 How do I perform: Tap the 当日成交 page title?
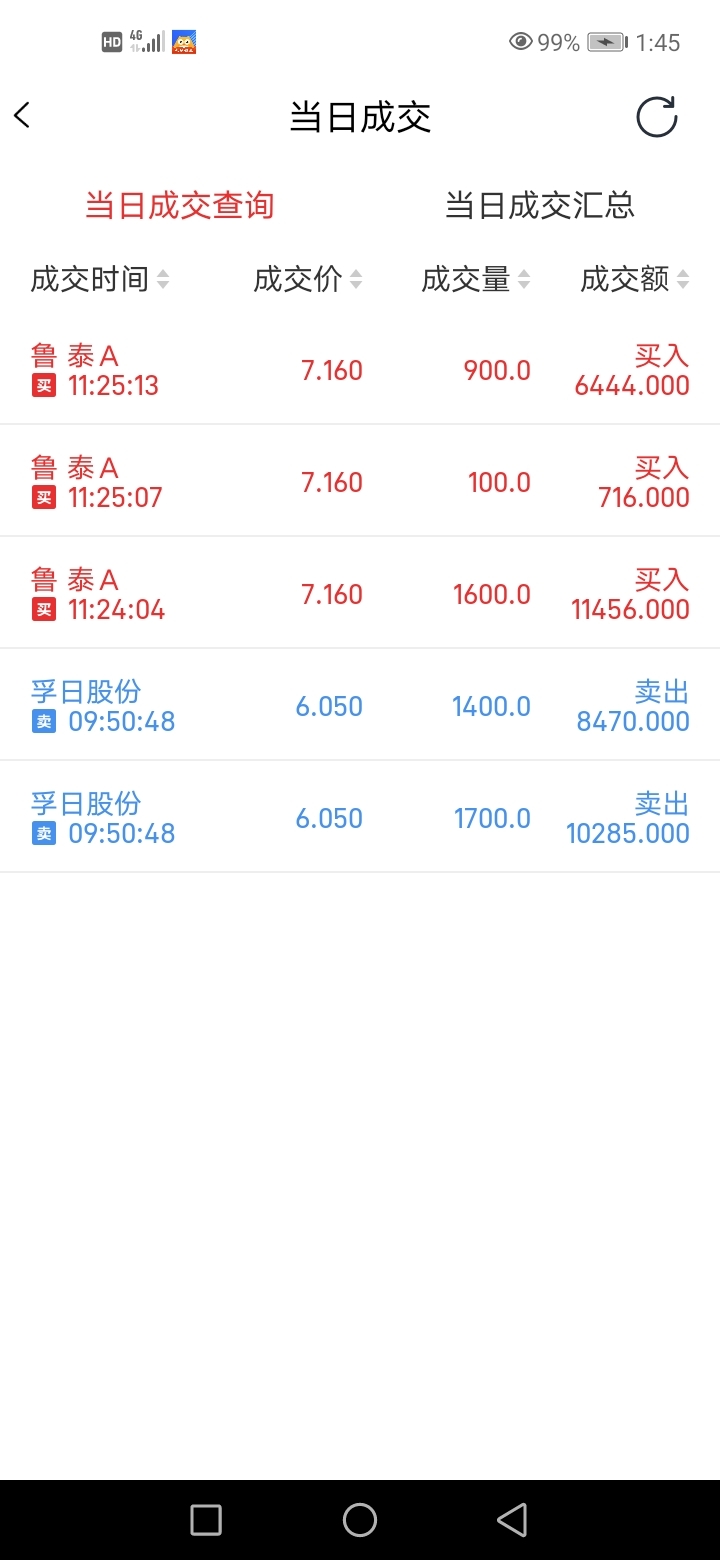360,117
